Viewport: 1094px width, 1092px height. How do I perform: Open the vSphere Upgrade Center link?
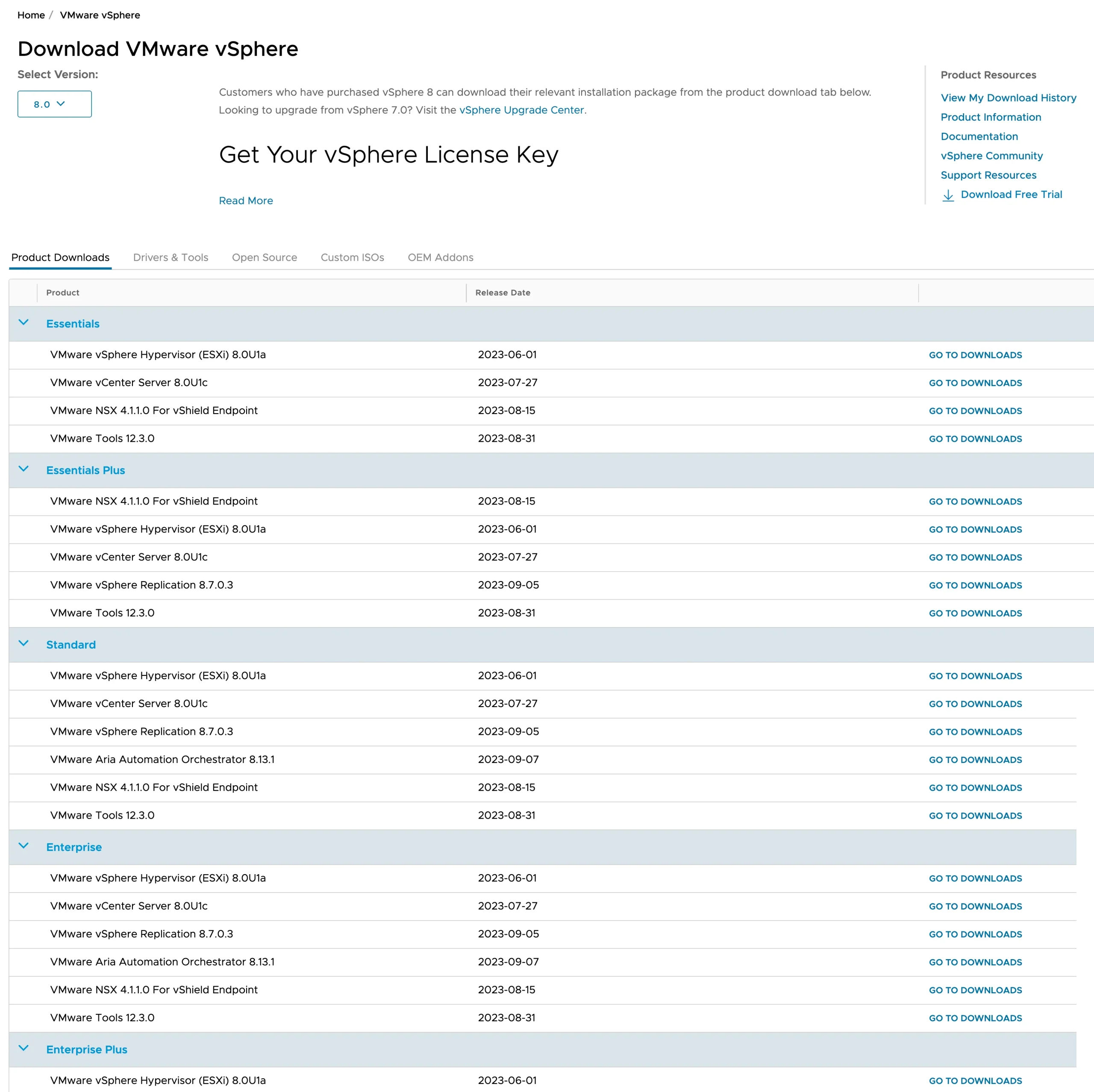tap(521, 110)
